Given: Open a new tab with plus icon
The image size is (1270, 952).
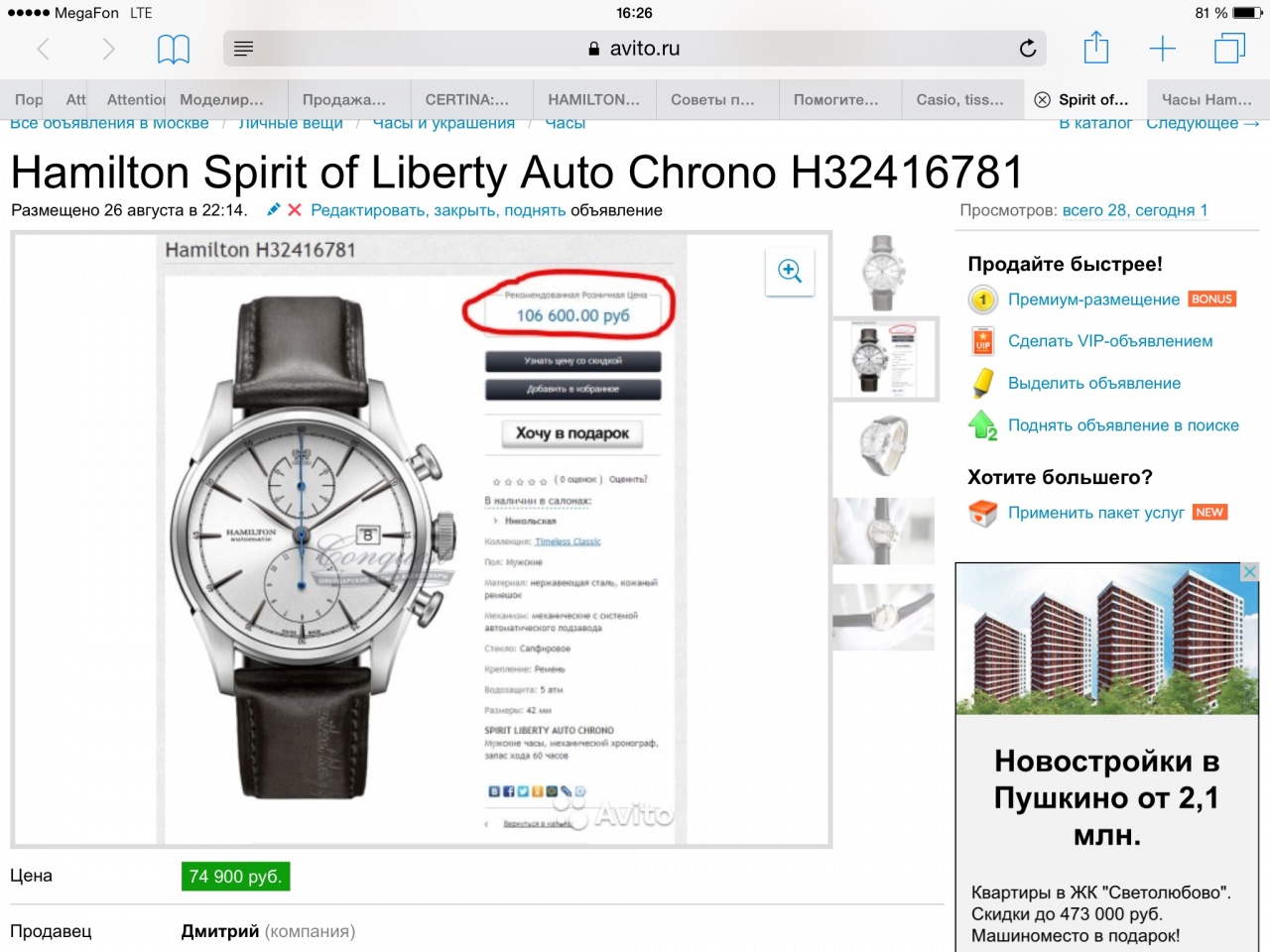Looking at the screenshot, I should coord(1162,49).
